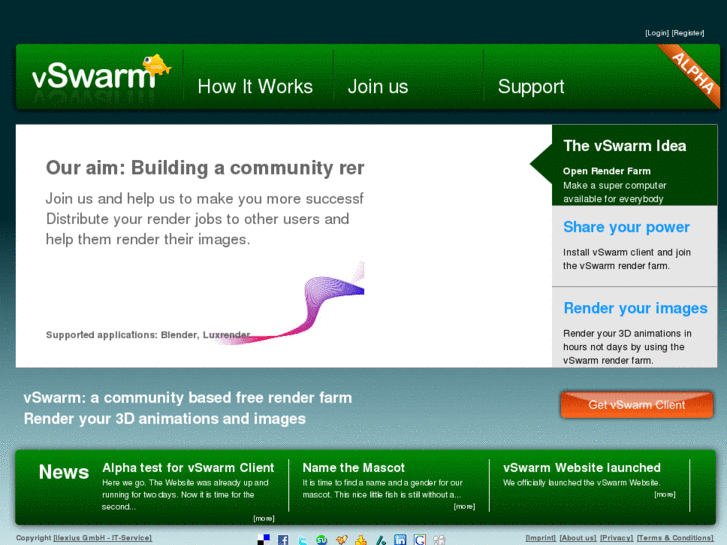Click 'Our aim: Building a community' heading
Viewport: 727px width, 545px height.
pos(205,168)
